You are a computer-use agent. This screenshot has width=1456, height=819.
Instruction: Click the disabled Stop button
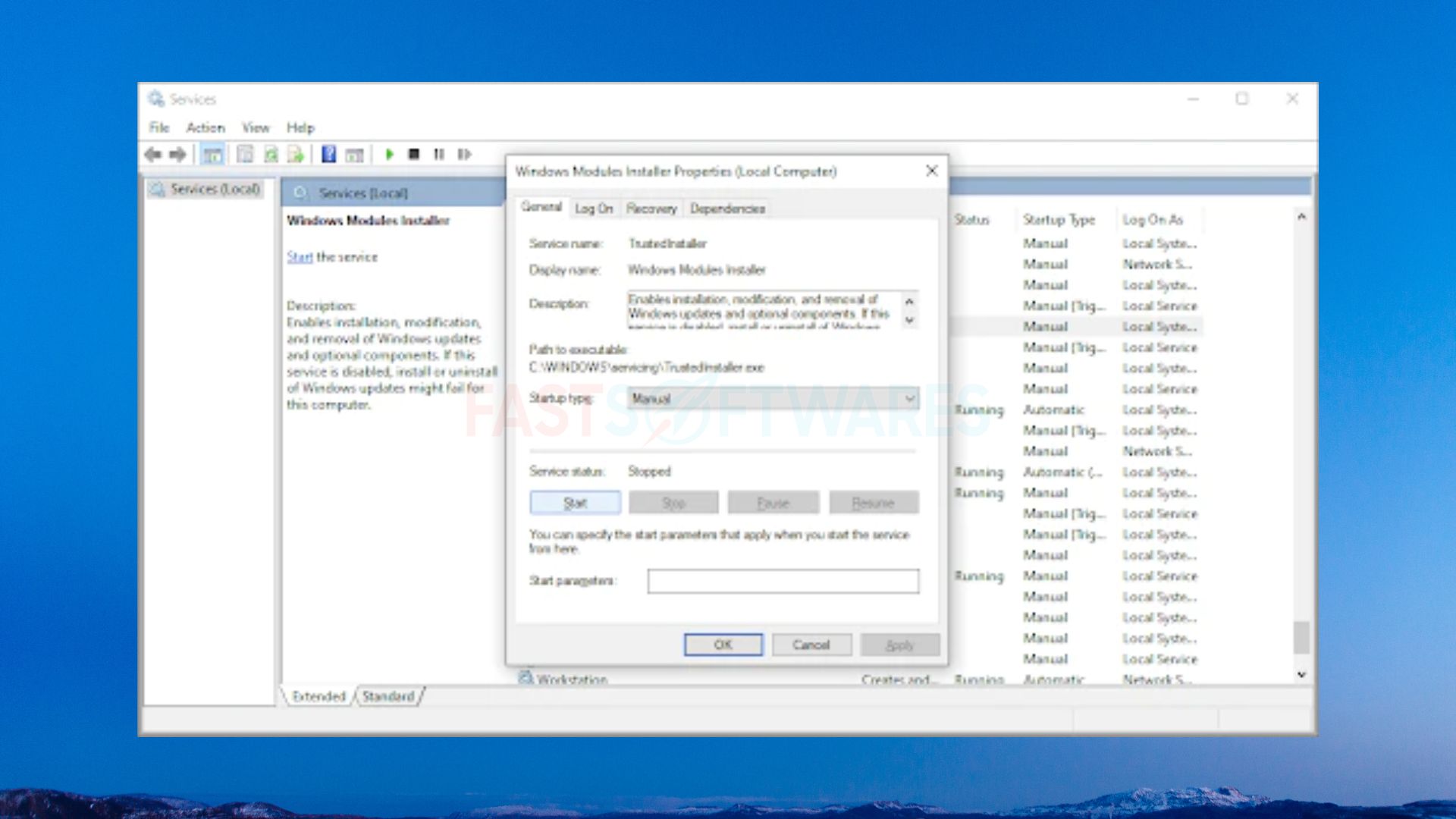[673, 503]
